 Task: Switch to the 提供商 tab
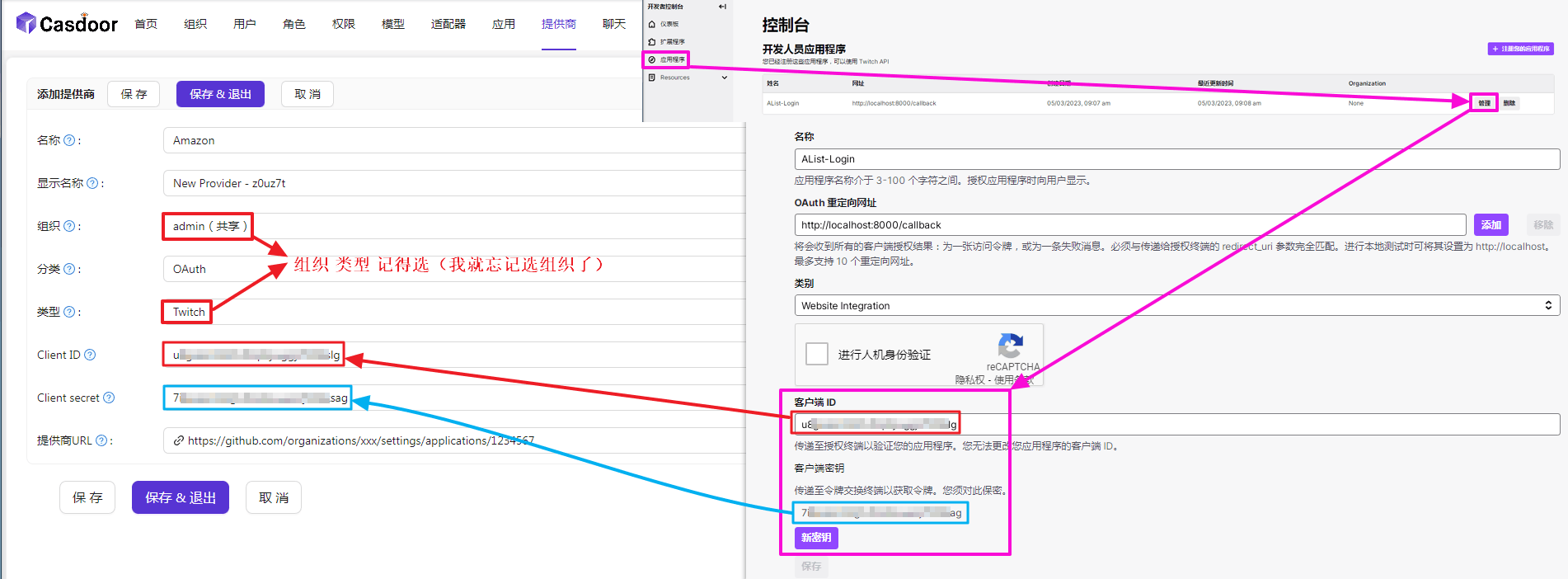pyautogui.click(x=558, y=24)
